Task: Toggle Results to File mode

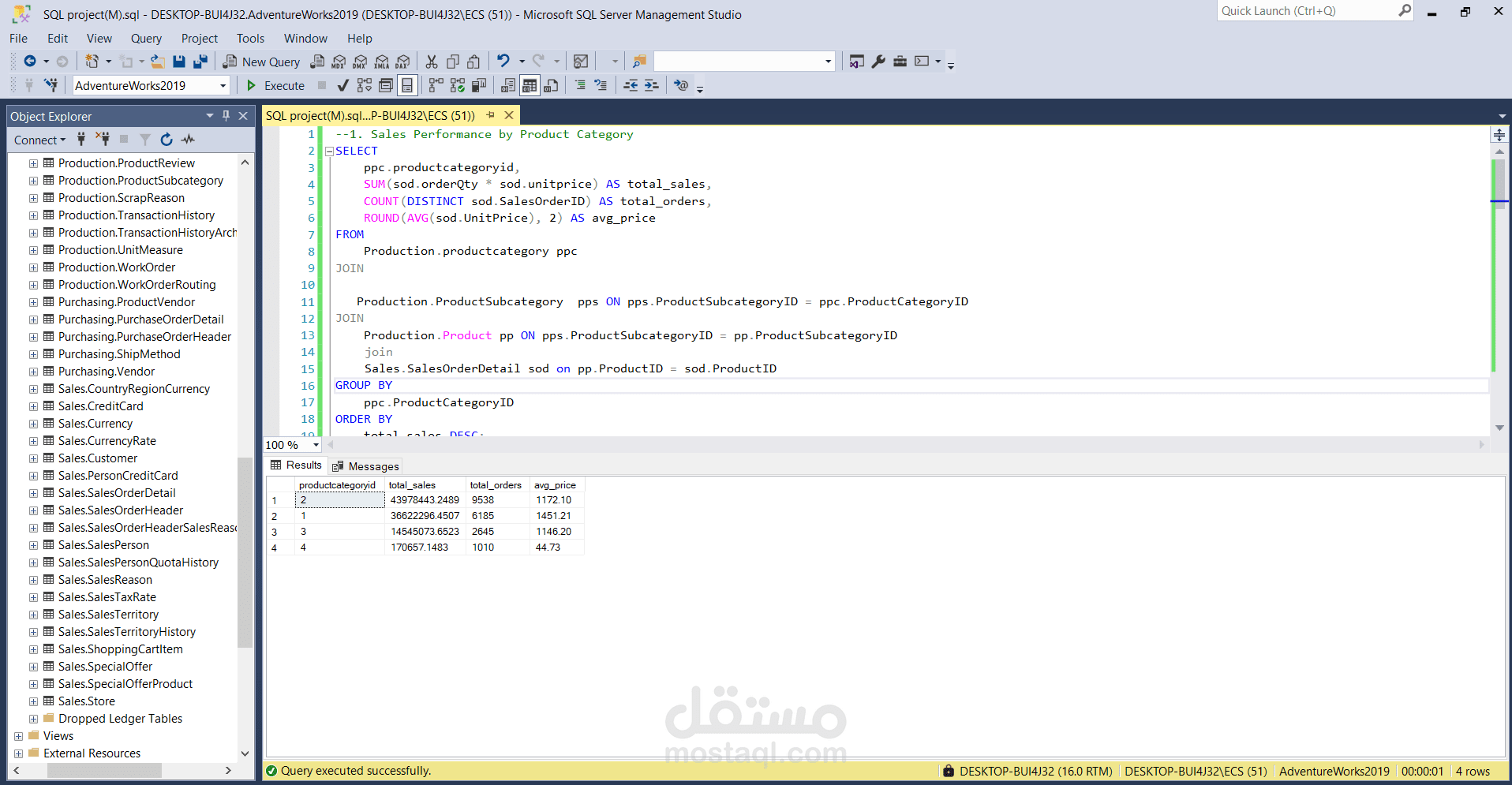Action: (551, 85)
